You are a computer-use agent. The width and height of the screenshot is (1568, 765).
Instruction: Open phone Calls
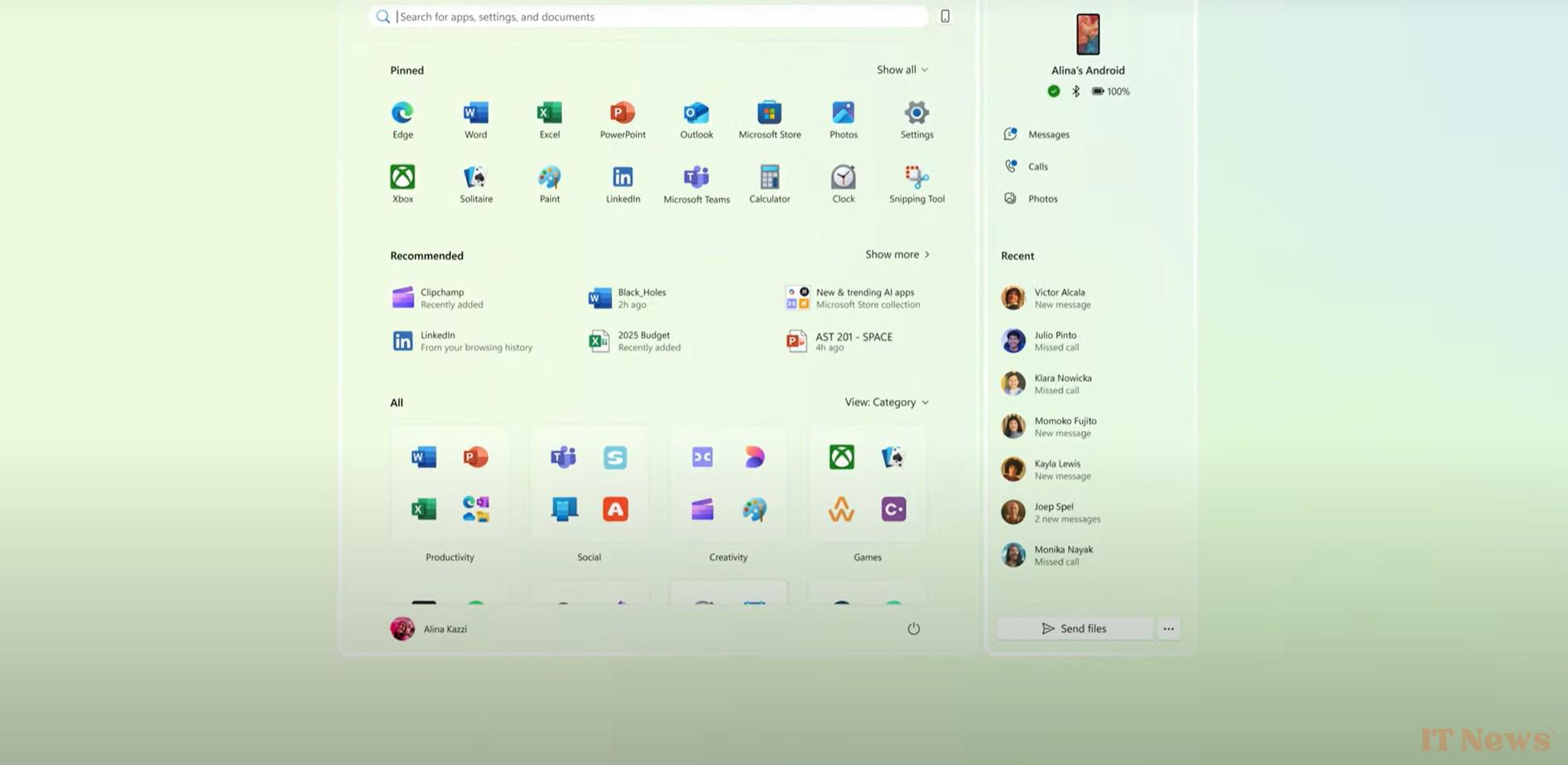click(x=1026, y=166)
